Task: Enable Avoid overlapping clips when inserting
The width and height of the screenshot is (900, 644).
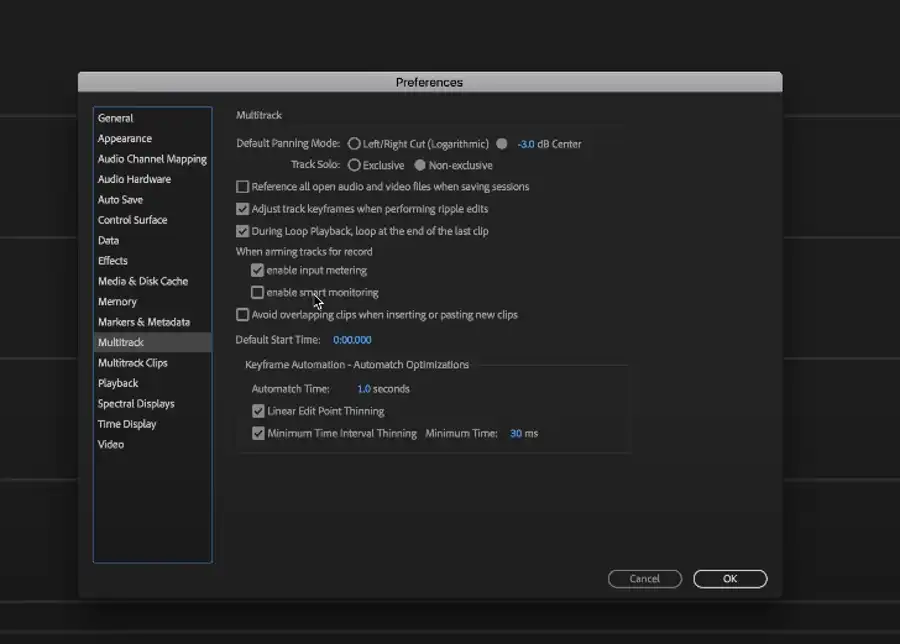Action: click(242, 315)
